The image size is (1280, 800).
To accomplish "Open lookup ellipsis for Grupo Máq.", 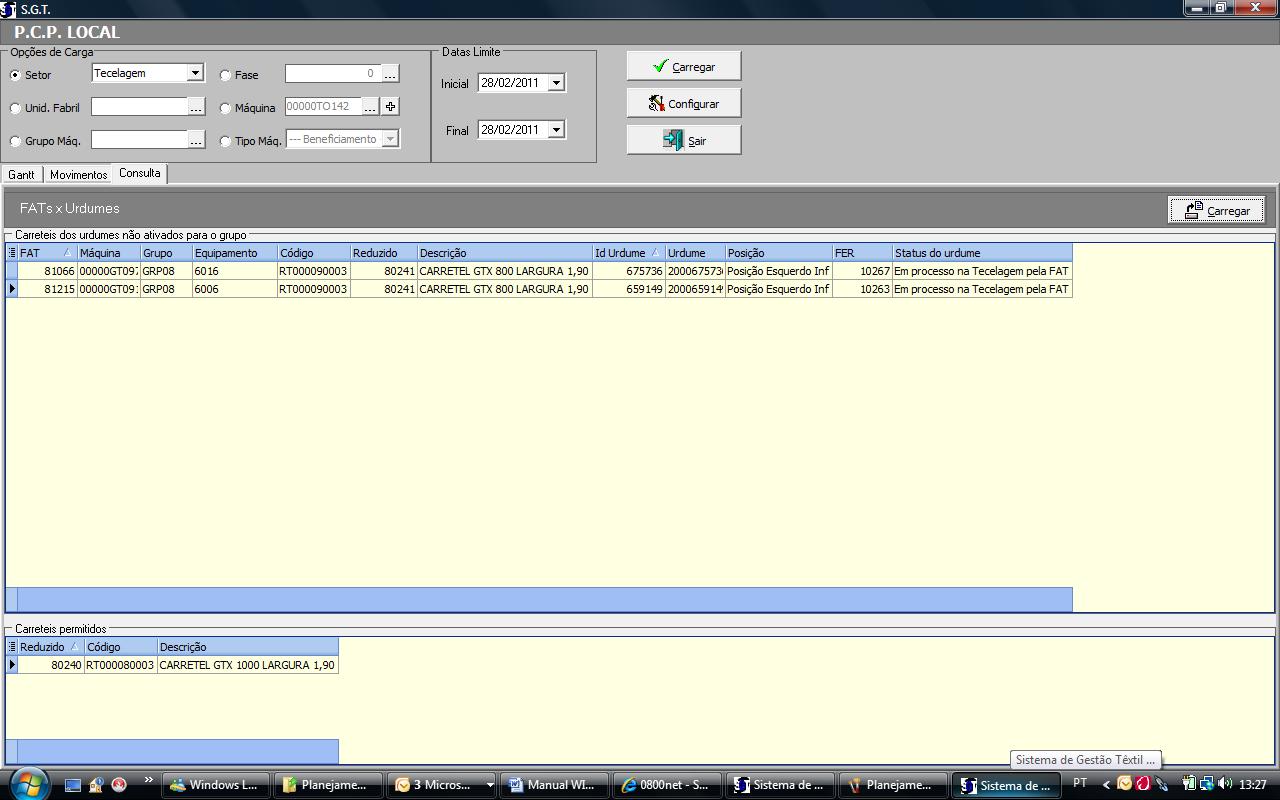I will [196, 140].
